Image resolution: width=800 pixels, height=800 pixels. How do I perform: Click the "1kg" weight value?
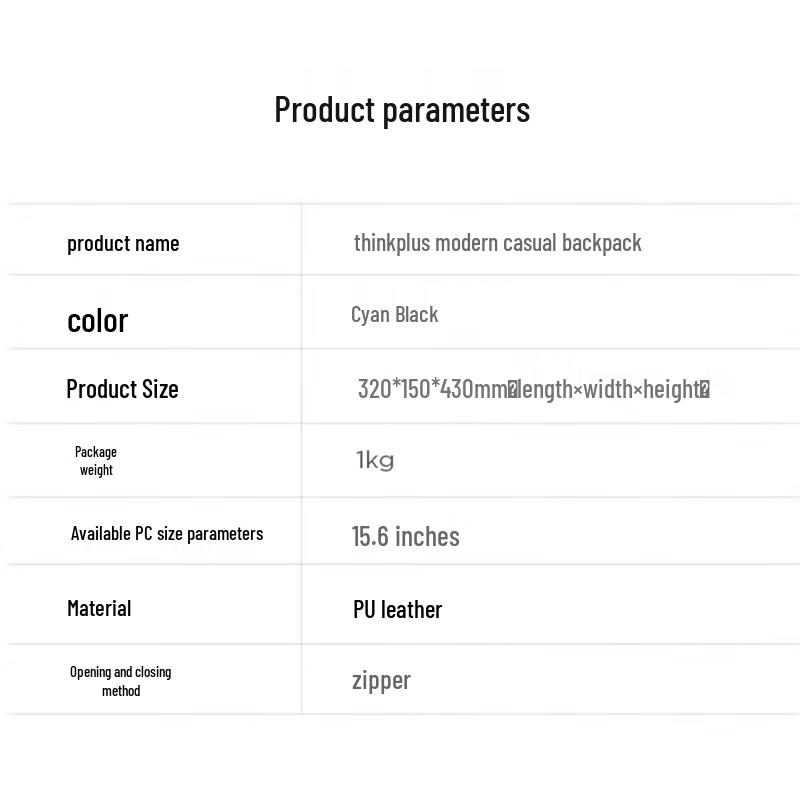(375, 460)
